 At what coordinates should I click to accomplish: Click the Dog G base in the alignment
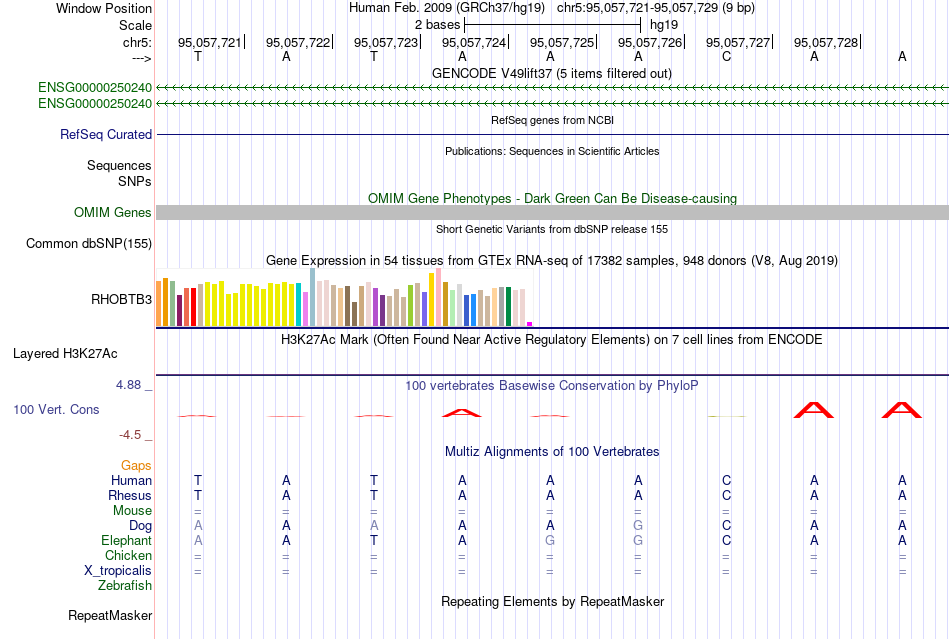638,526
